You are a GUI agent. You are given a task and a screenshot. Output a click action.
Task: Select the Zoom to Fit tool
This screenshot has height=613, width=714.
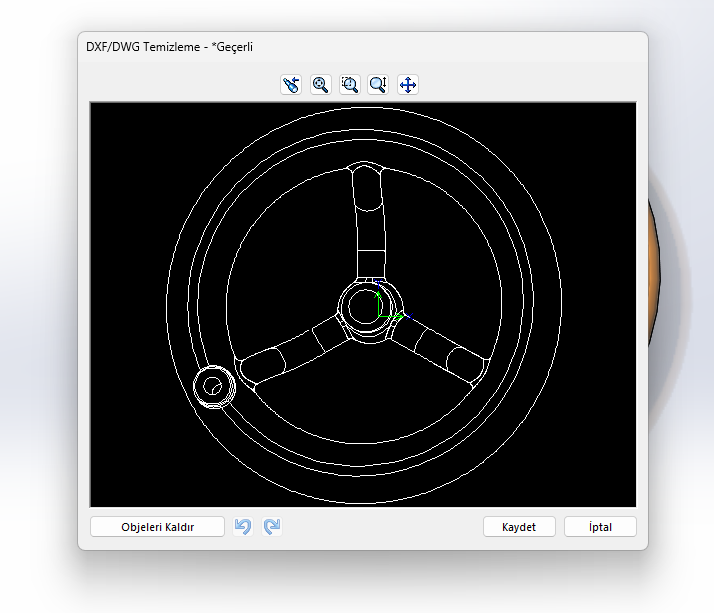coord(320,85)
